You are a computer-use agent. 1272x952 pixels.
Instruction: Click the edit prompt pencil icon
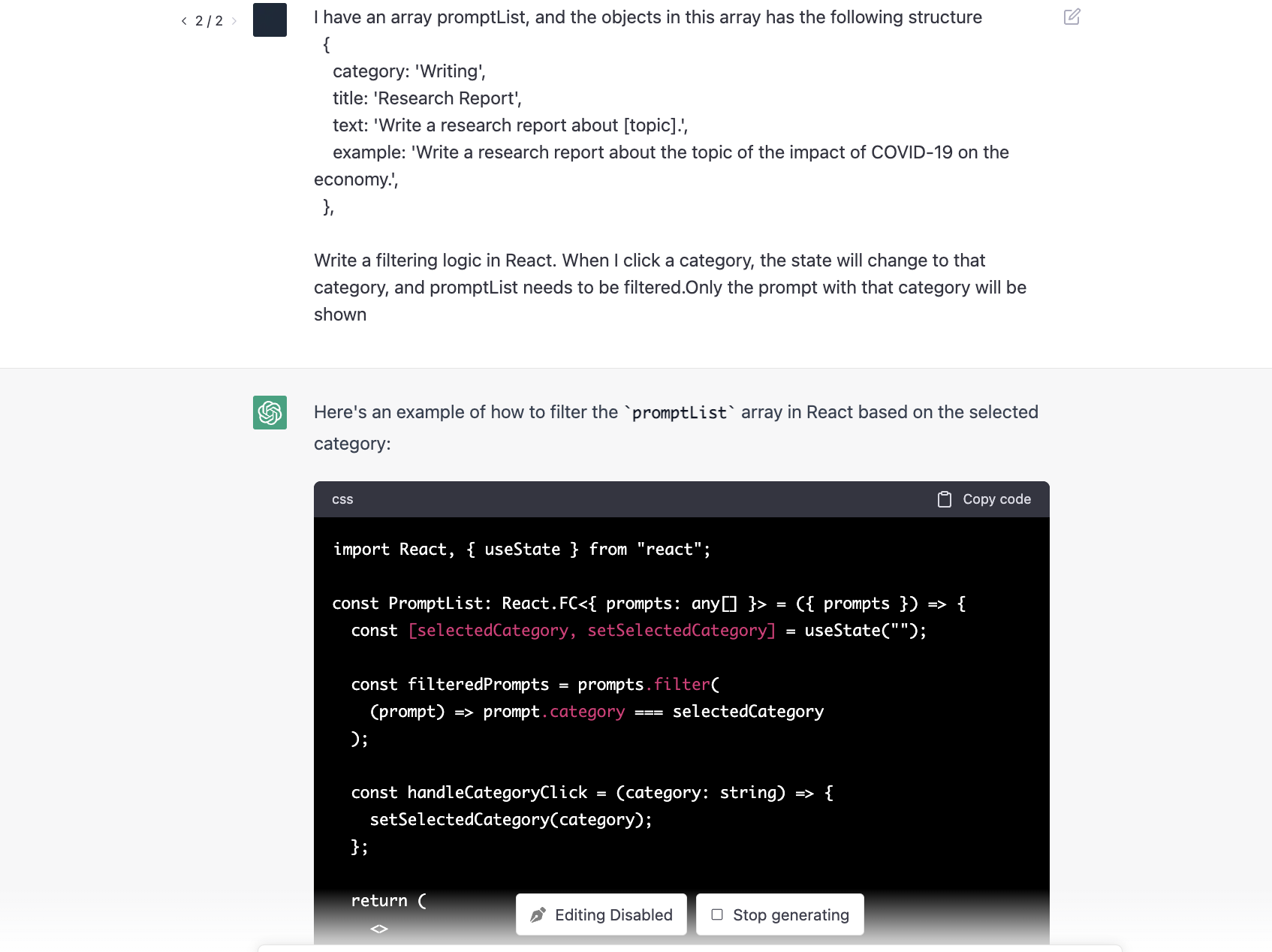1072,17
